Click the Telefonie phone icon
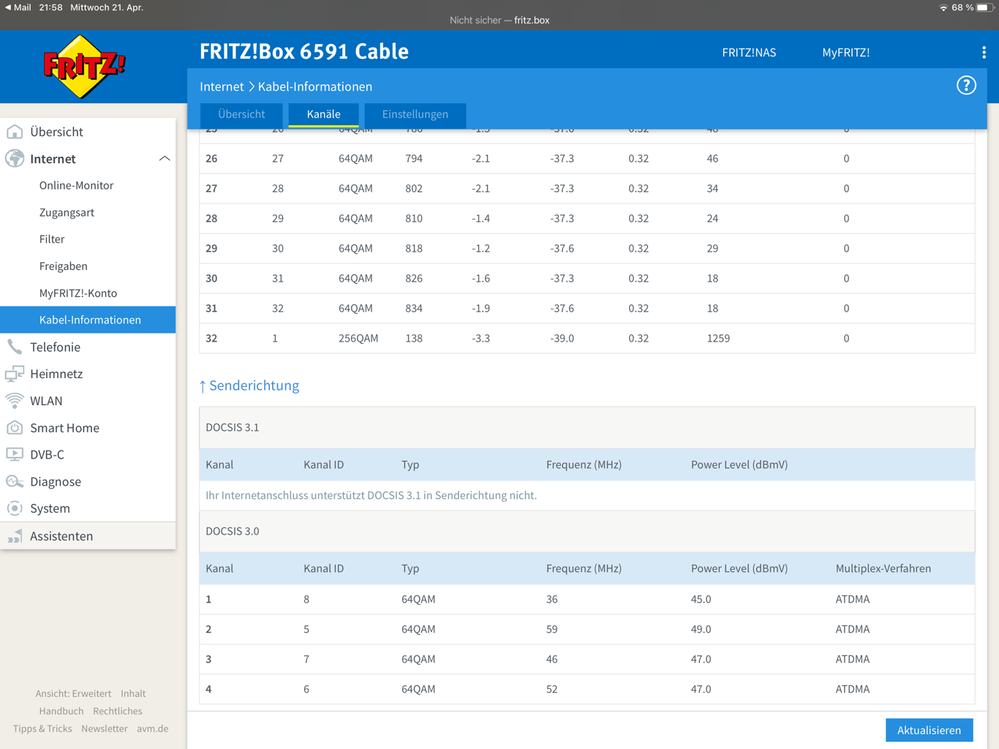Screen dimensions: 999x749 pyautogui.click(x=15, y=347)
